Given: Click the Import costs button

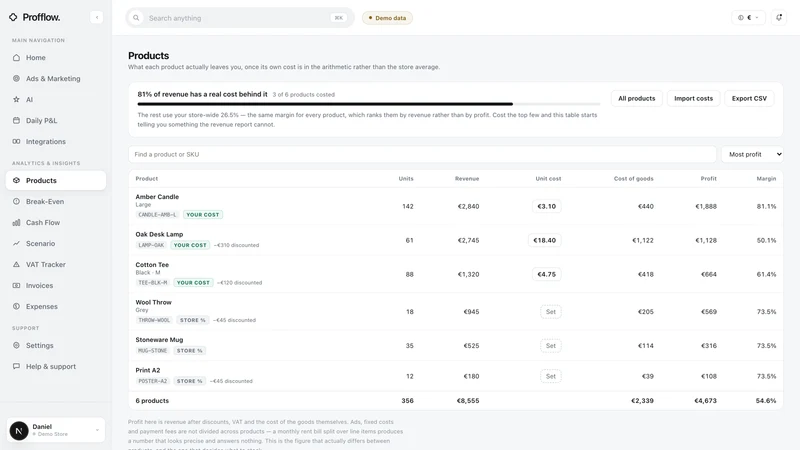Looking at the screenshot, I should pos(693,98).
